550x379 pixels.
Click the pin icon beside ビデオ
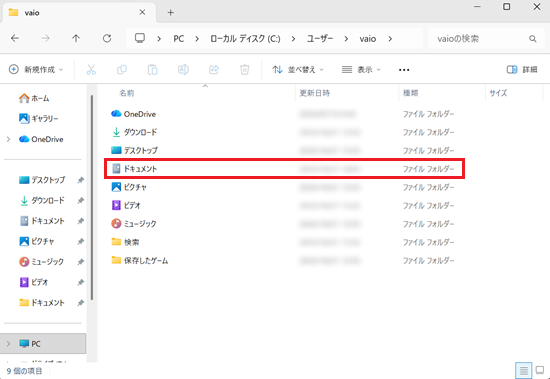[81, 282]
